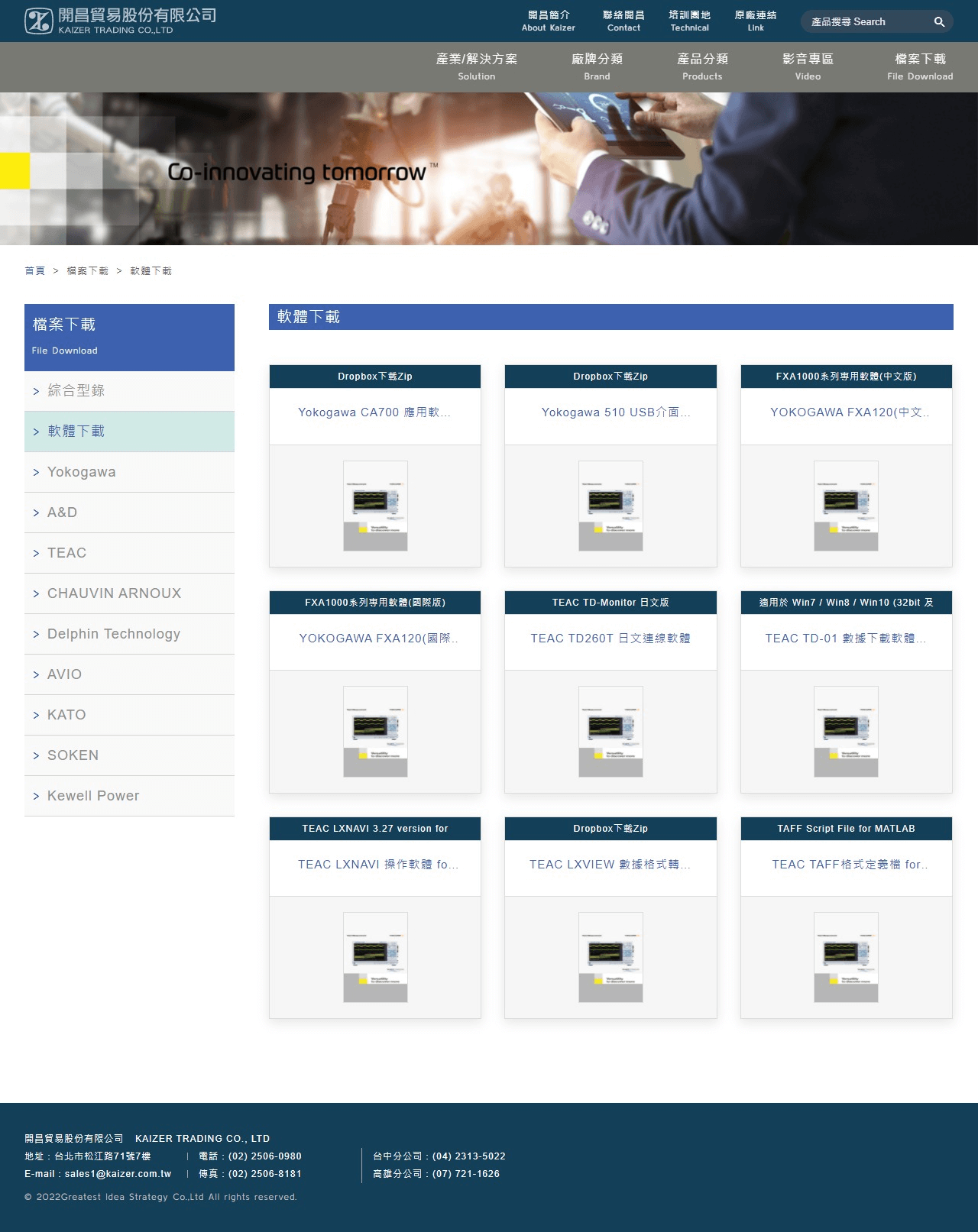This screenshot has height=1232, width=978.
Task: Open TEAC TD-01 數據下載軟體 title
Action: [x=846, y=639]
